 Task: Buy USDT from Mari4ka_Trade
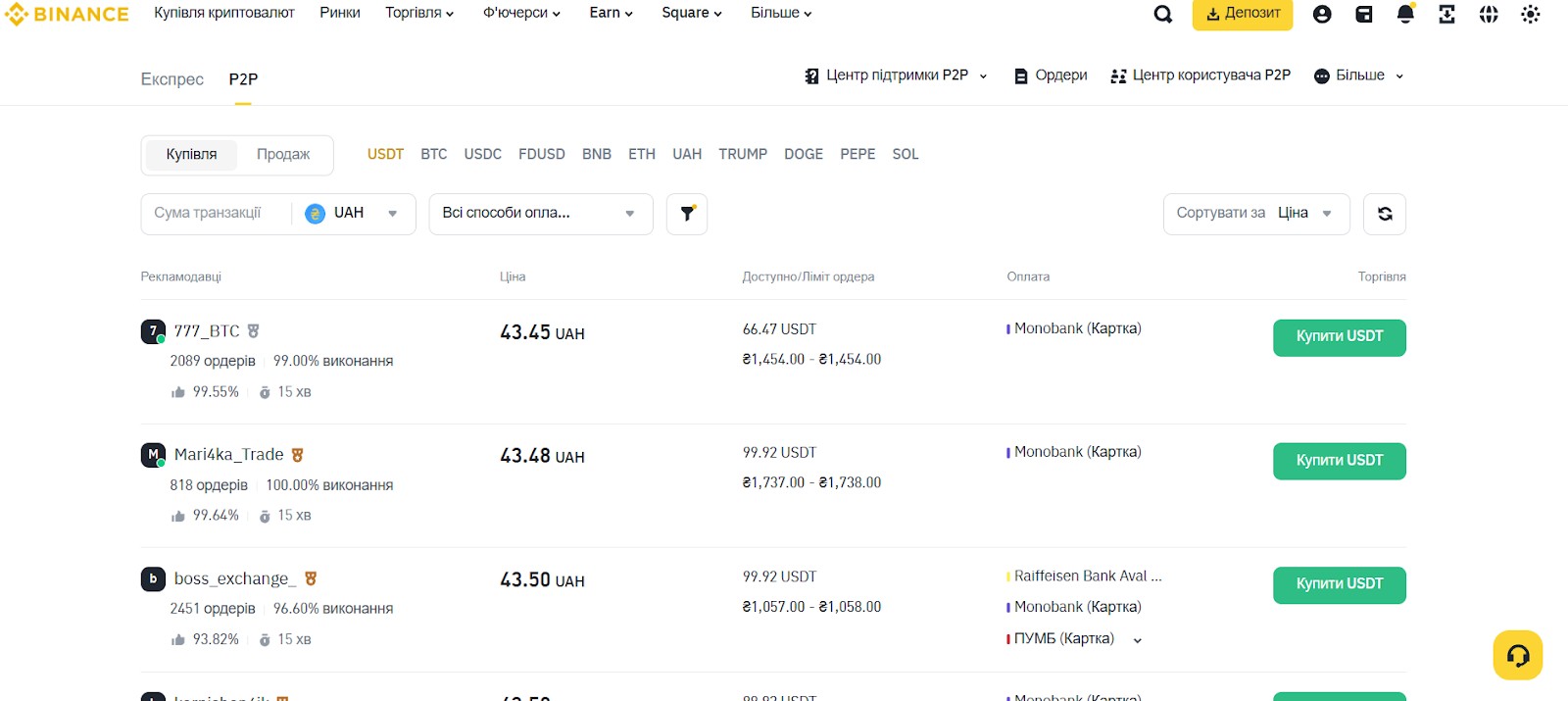pyautogui.click(x=1340, y=461)
